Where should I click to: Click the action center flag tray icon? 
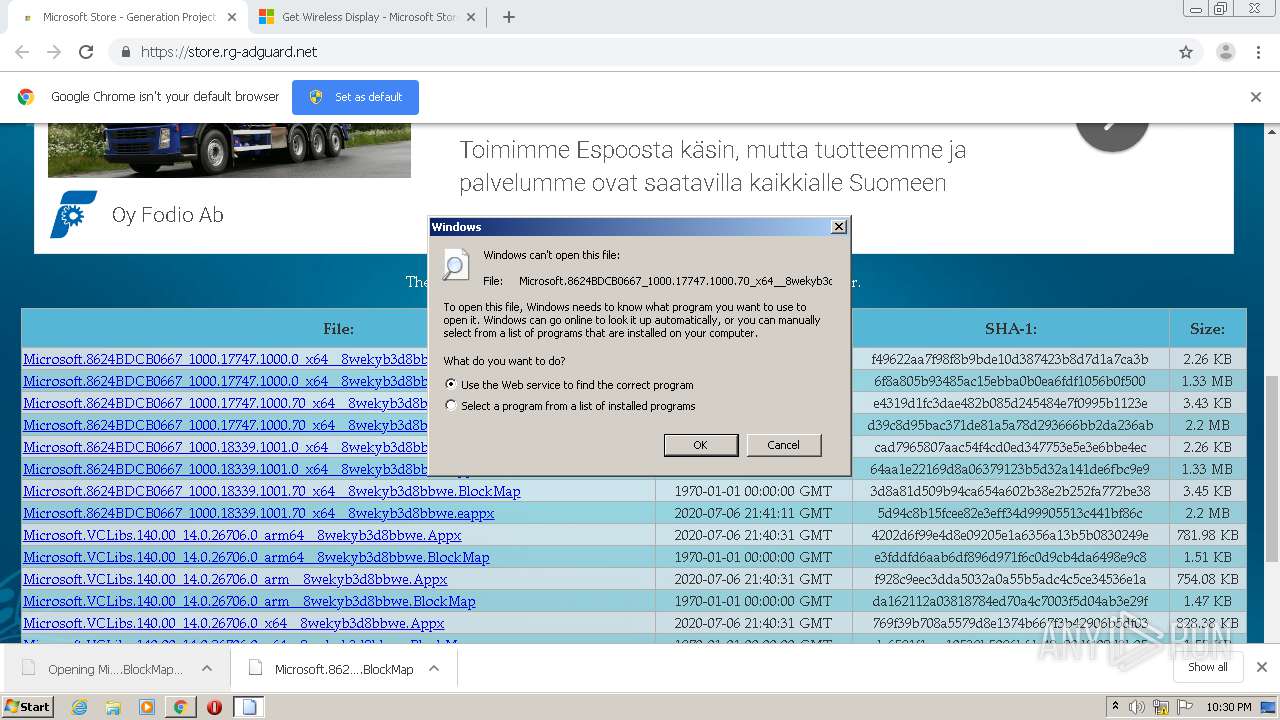click(1184, 707)
